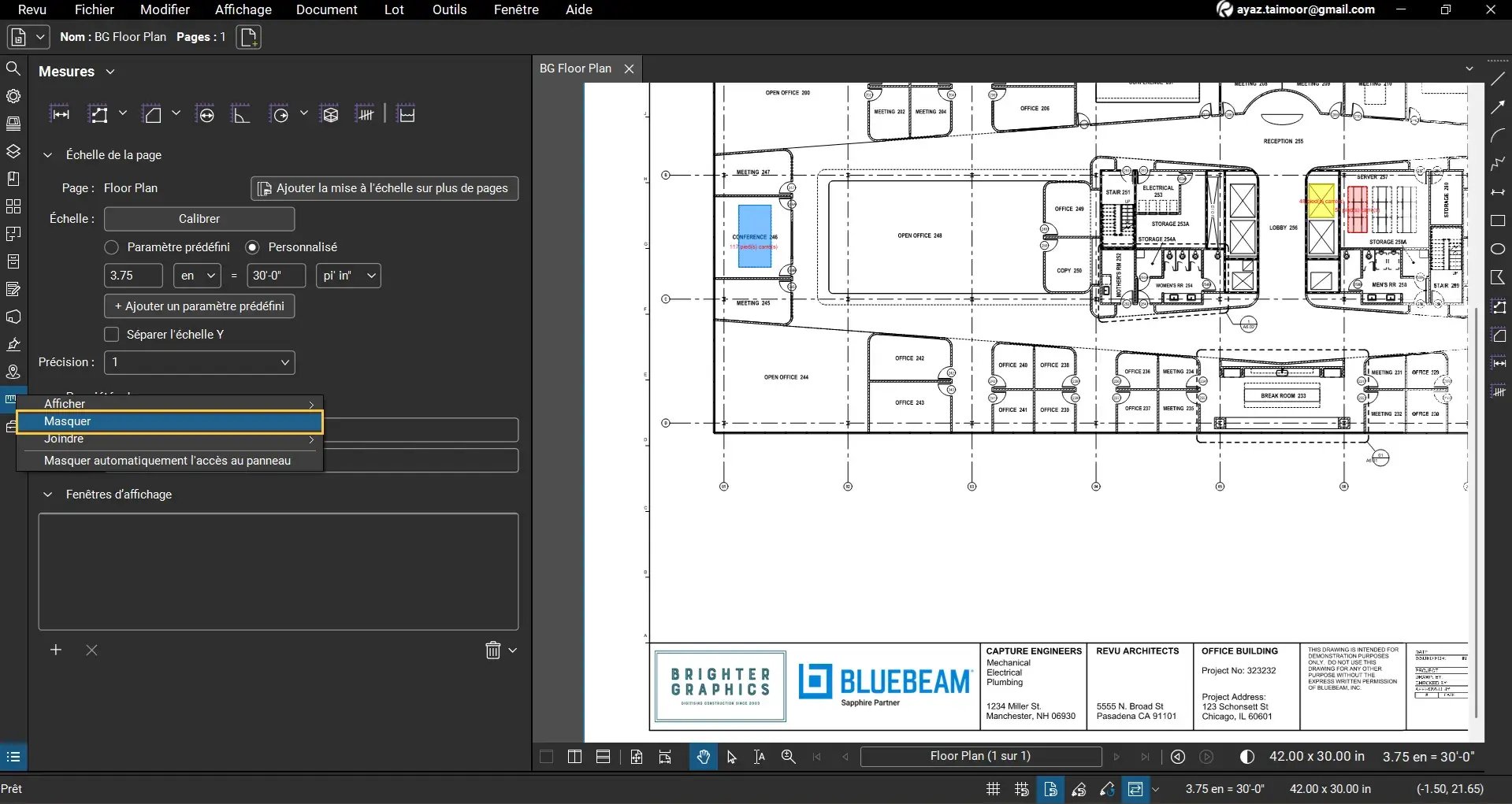Select the Pan (hand) tool
The height and width of the screenshot is (804, 1512).
tap(702, 756)
